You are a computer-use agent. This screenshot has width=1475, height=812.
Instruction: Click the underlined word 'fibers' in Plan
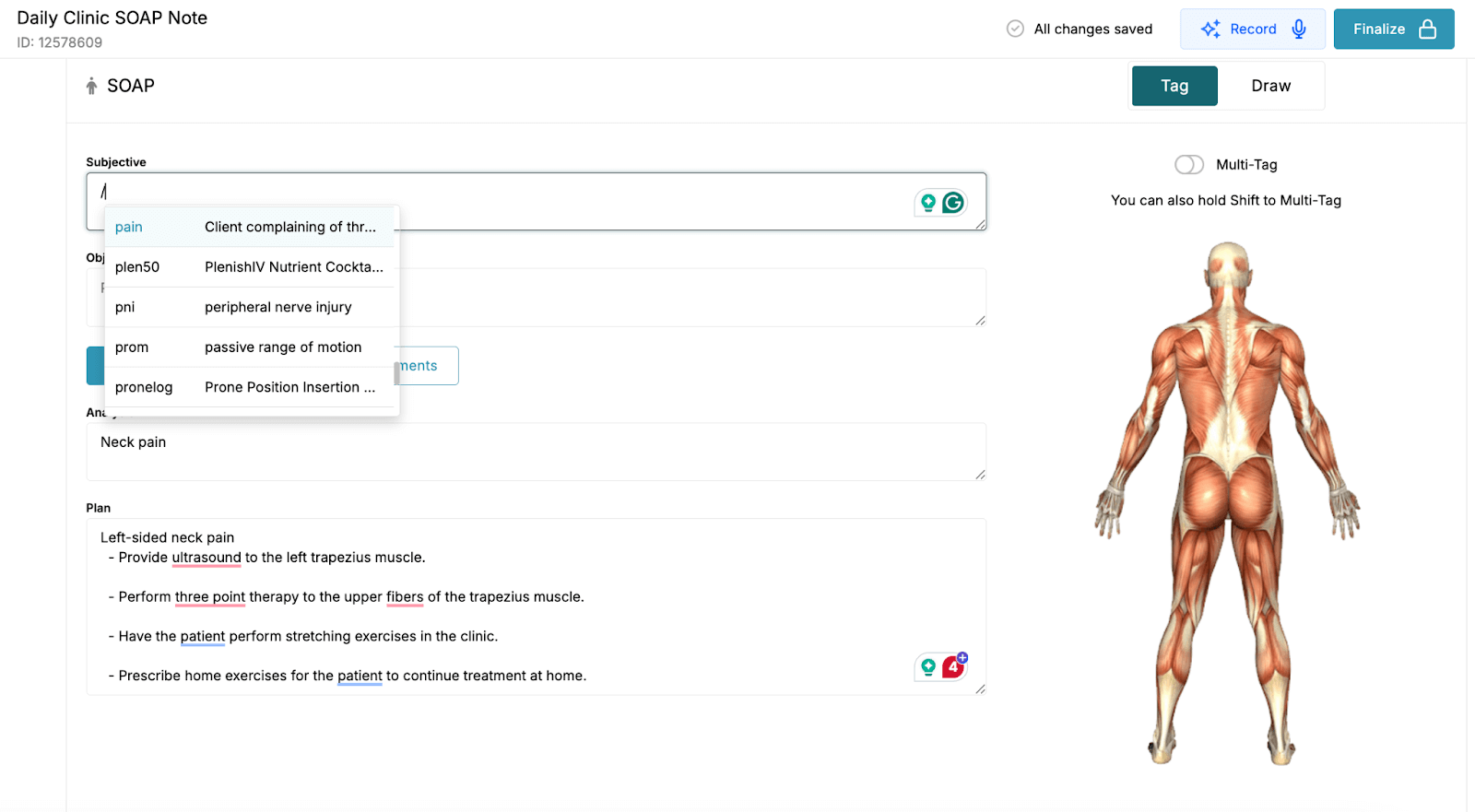coord(405,597)
